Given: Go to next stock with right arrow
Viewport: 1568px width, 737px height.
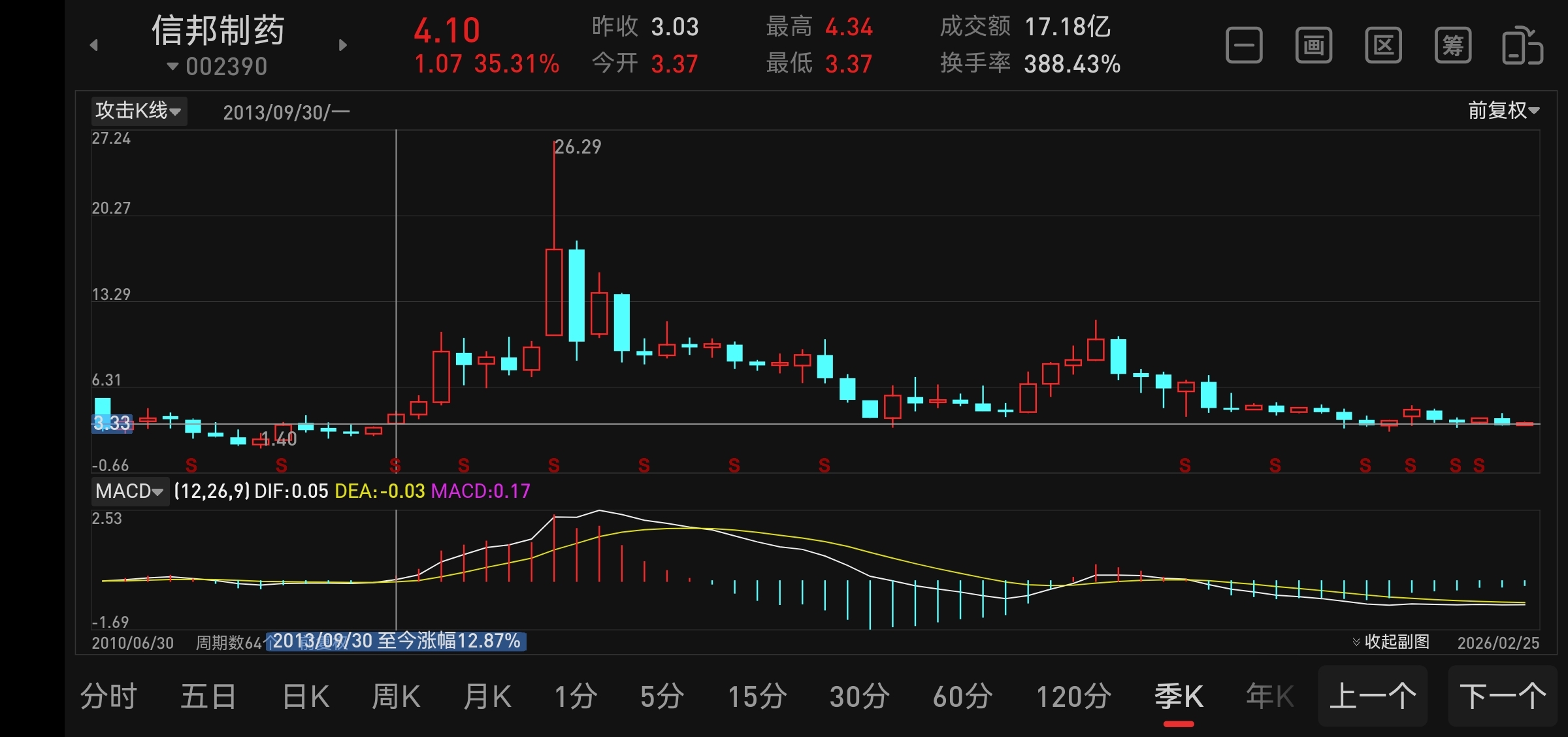Looking at the screenshot, I should [x=343, y=45].
